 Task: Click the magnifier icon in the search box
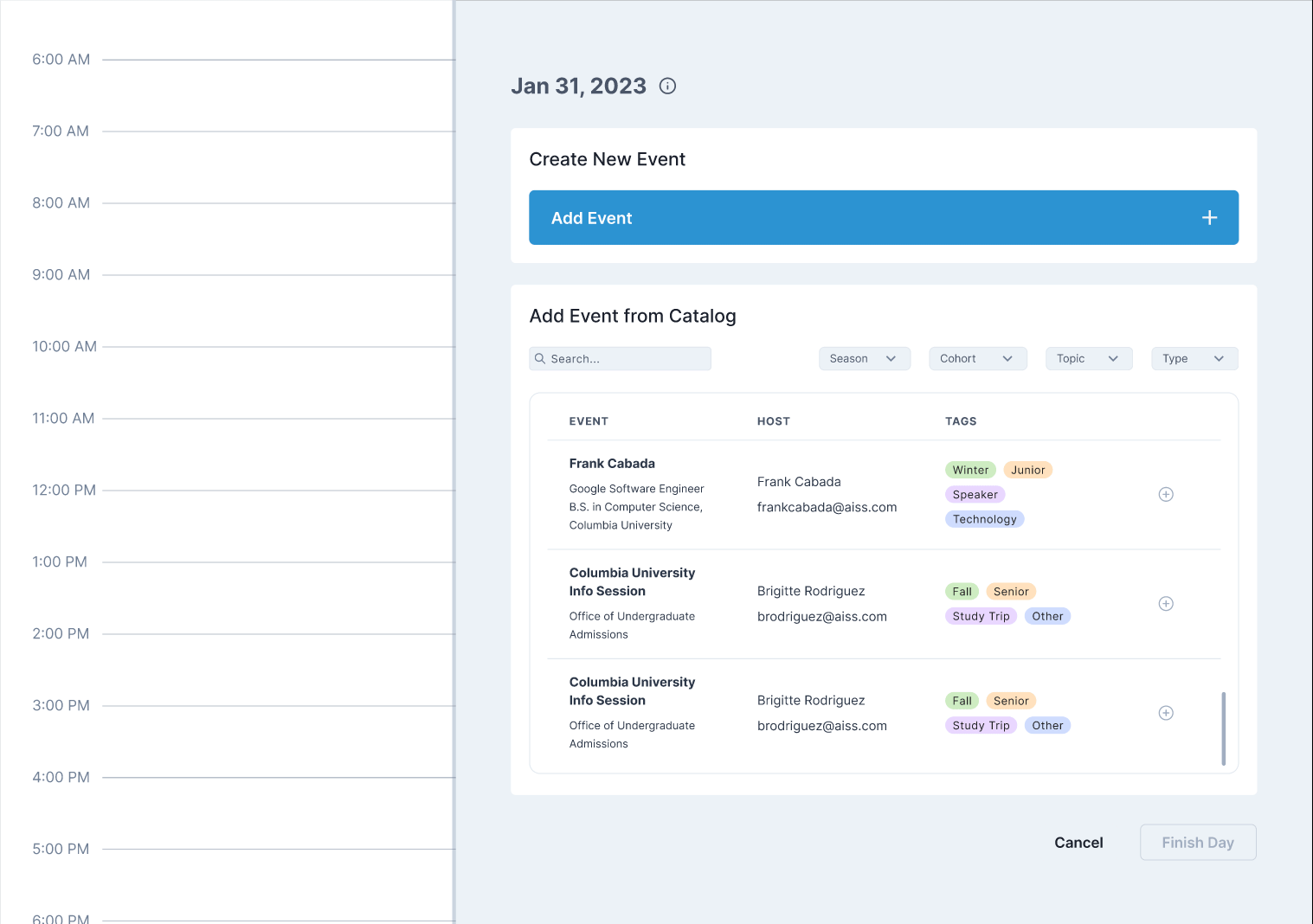[x=541, y=358]
